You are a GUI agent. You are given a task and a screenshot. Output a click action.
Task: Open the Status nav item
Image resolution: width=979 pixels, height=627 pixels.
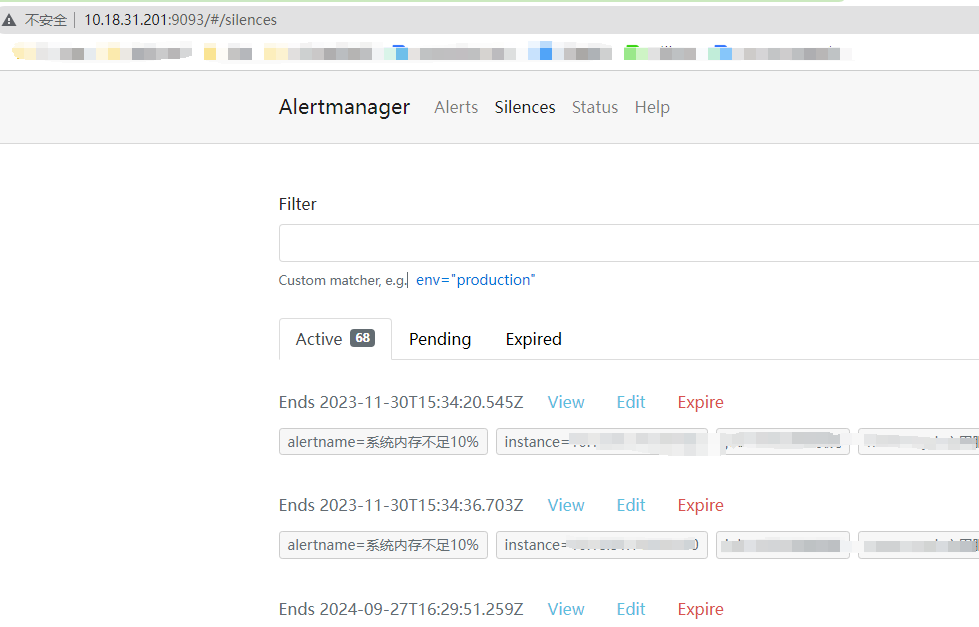point(594,107)
